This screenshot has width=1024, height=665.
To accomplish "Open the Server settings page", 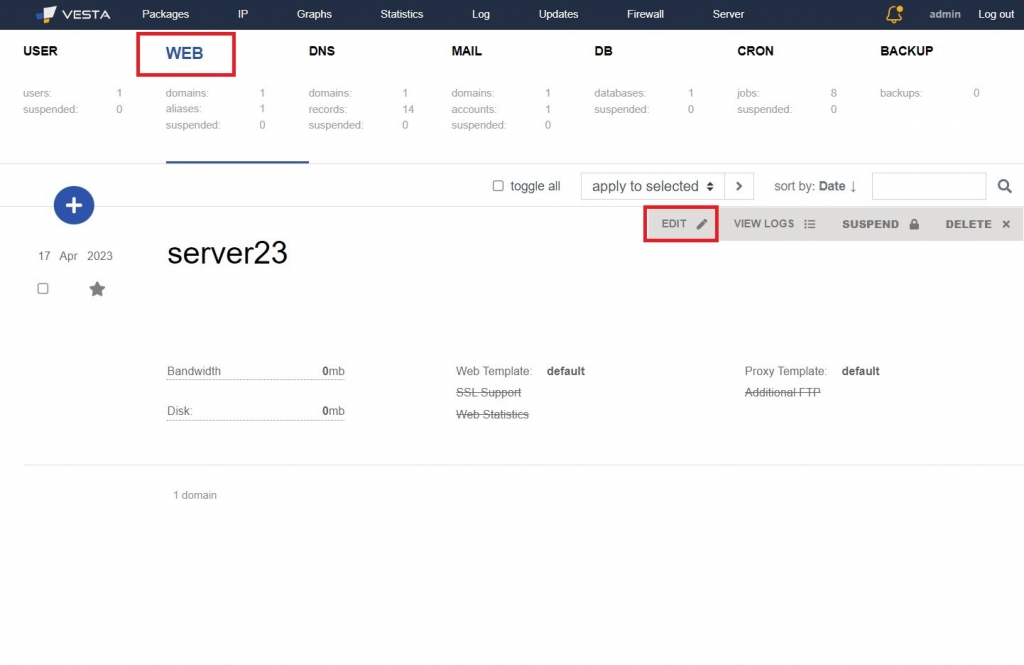I will 728,14.
